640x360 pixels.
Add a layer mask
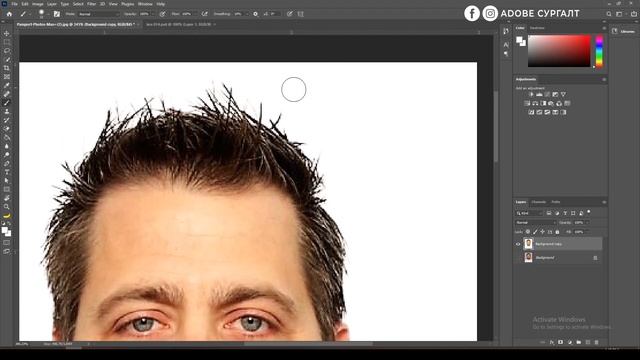[561, 342]
